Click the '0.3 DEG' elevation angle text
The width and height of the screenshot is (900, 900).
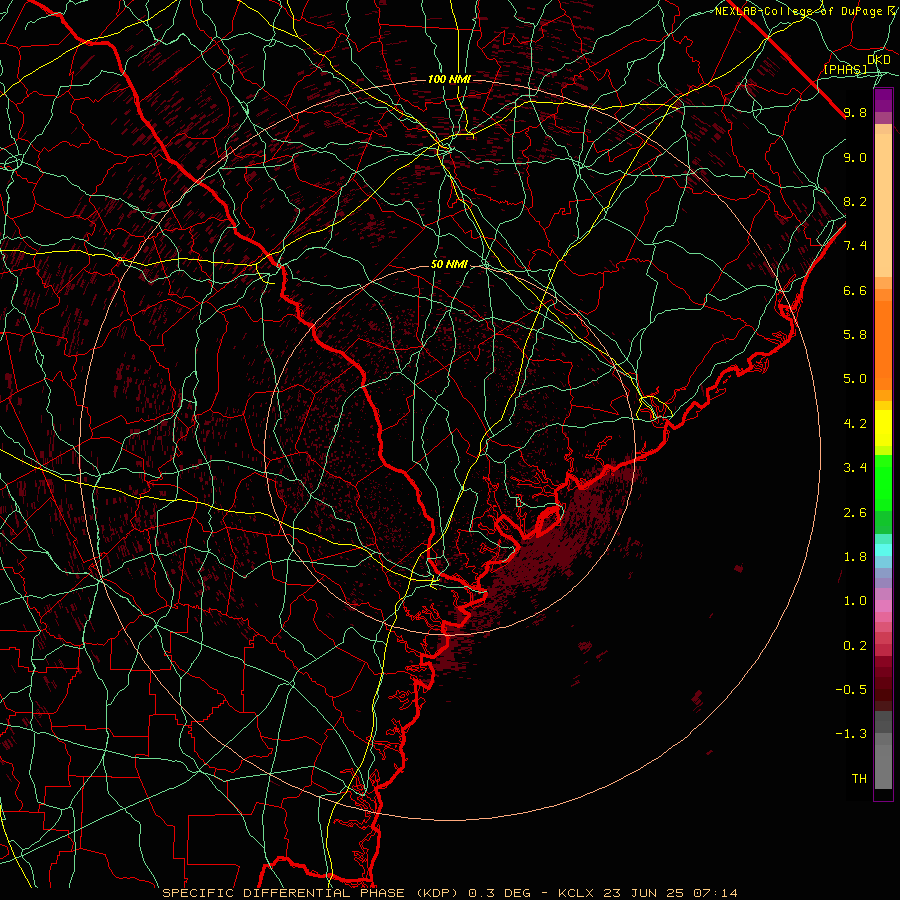499,893
